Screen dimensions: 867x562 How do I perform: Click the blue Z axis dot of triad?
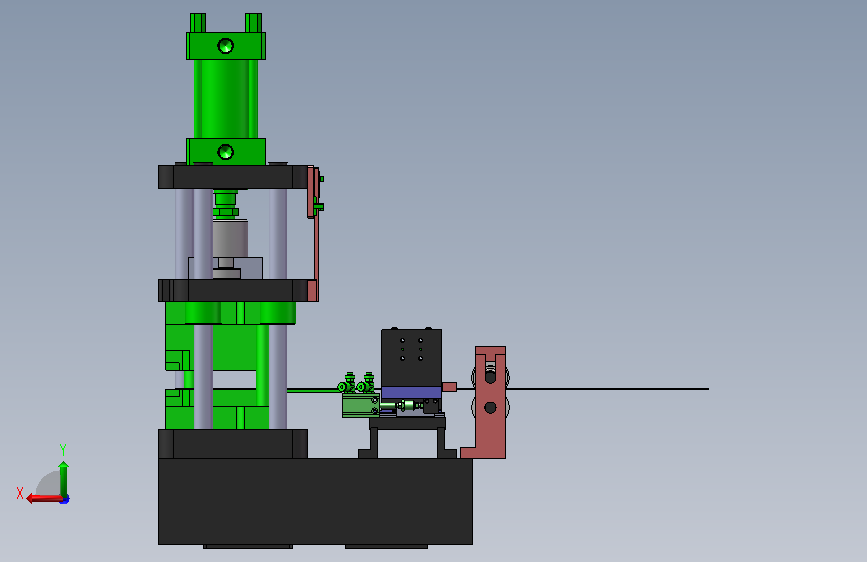(65, 500)
